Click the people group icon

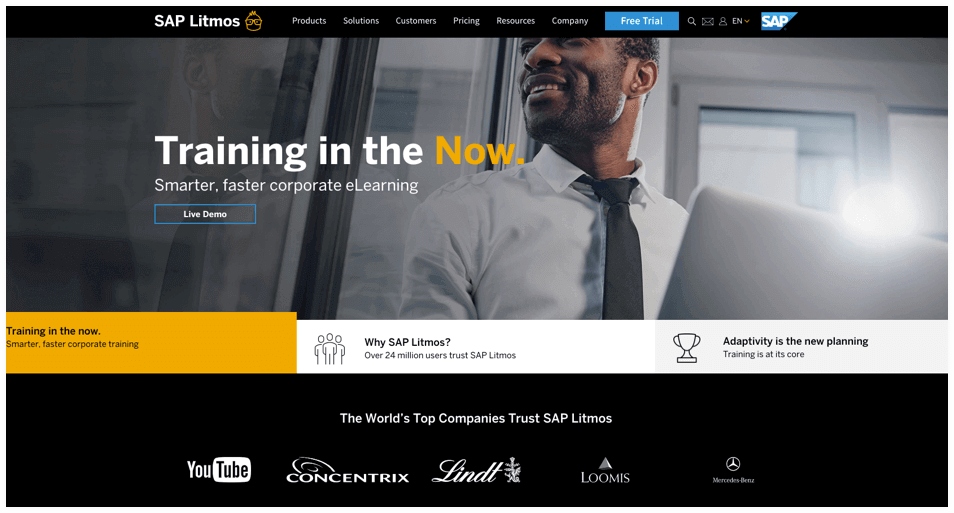[x=330, y=349]
